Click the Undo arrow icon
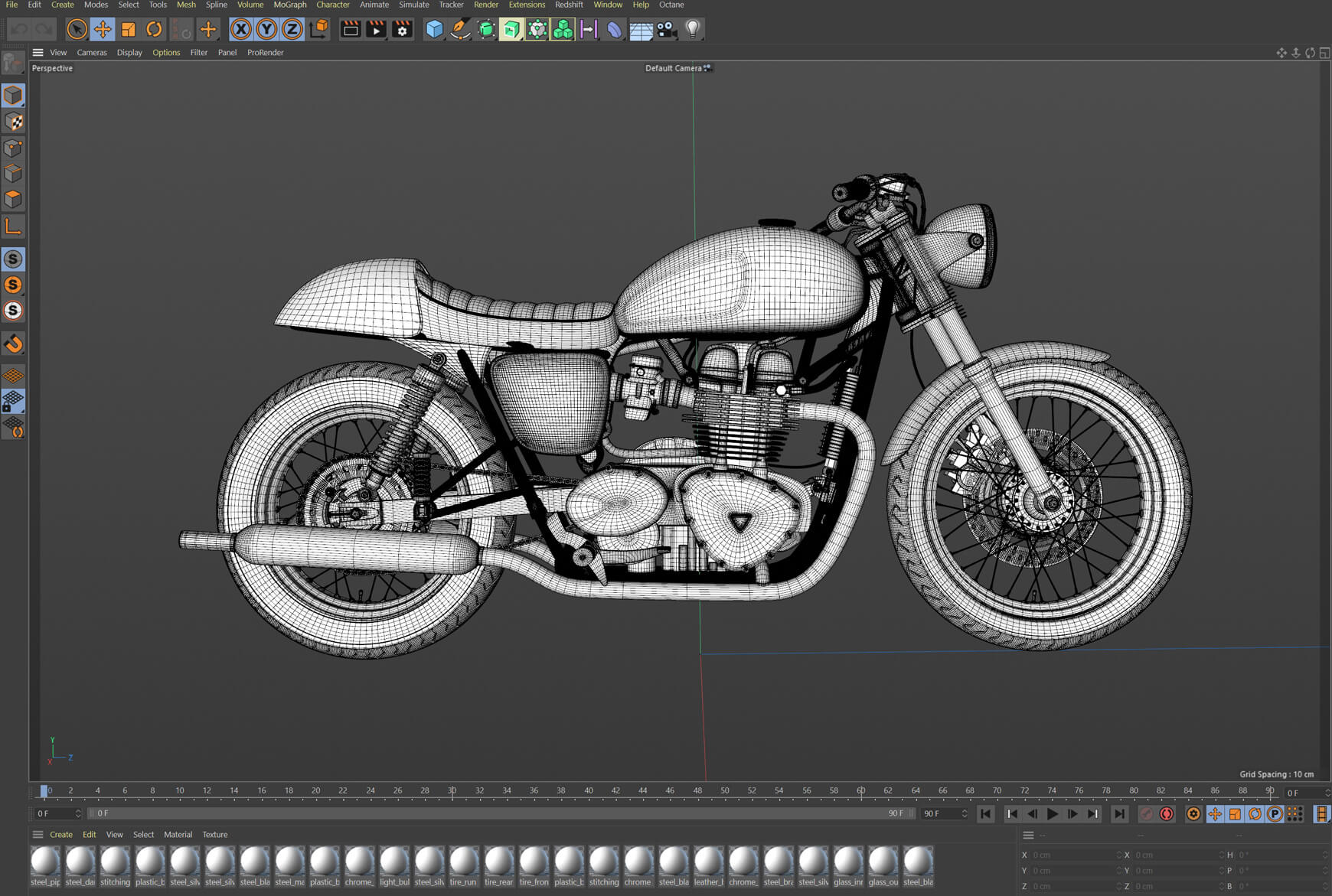The image size is (1332, 896). 20,29
